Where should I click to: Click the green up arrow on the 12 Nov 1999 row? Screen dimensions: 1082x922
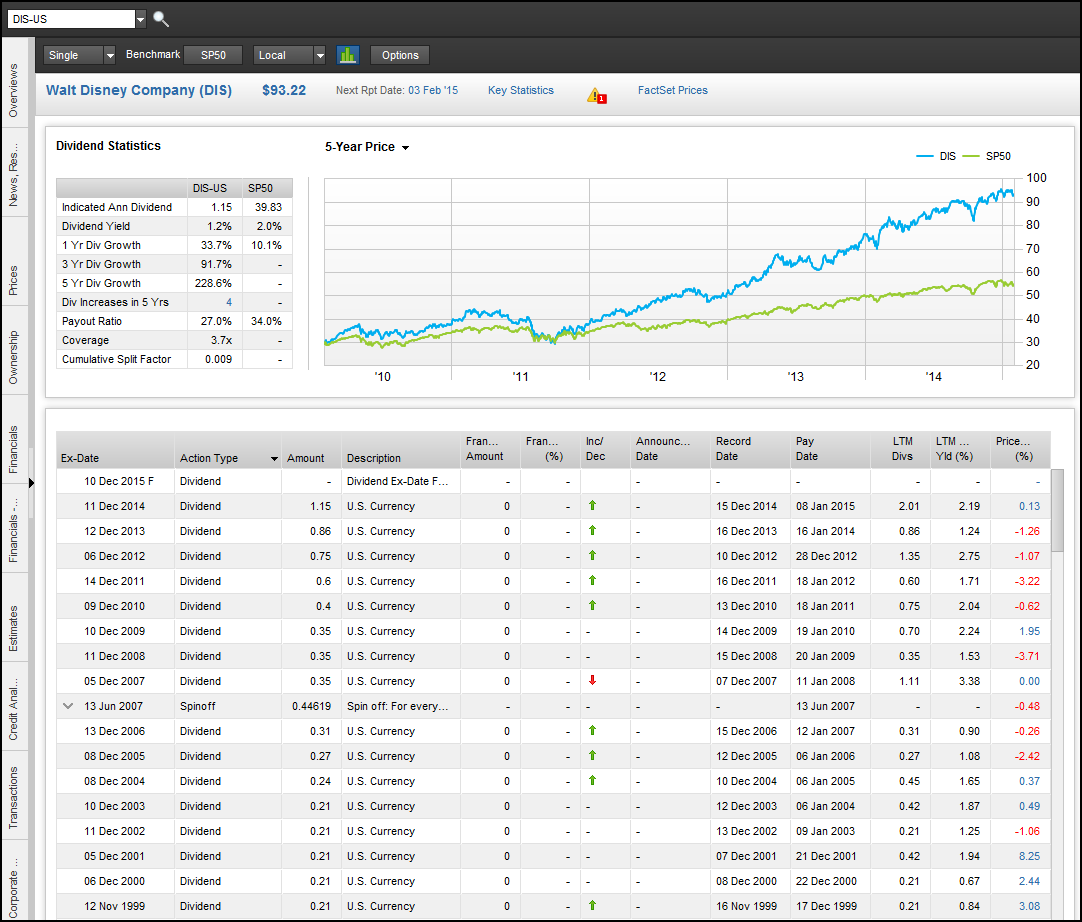click(x=591, y=906)
